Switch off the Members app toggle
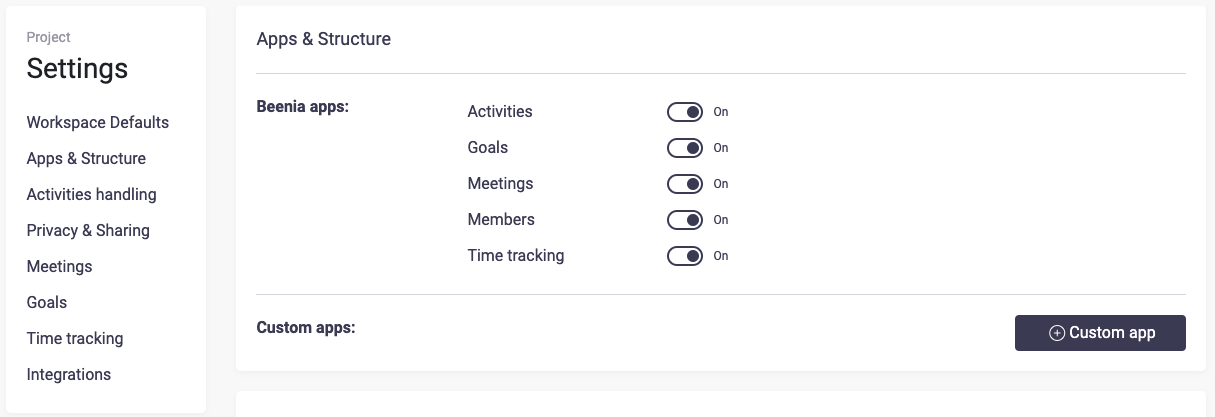 pos(685,220)
